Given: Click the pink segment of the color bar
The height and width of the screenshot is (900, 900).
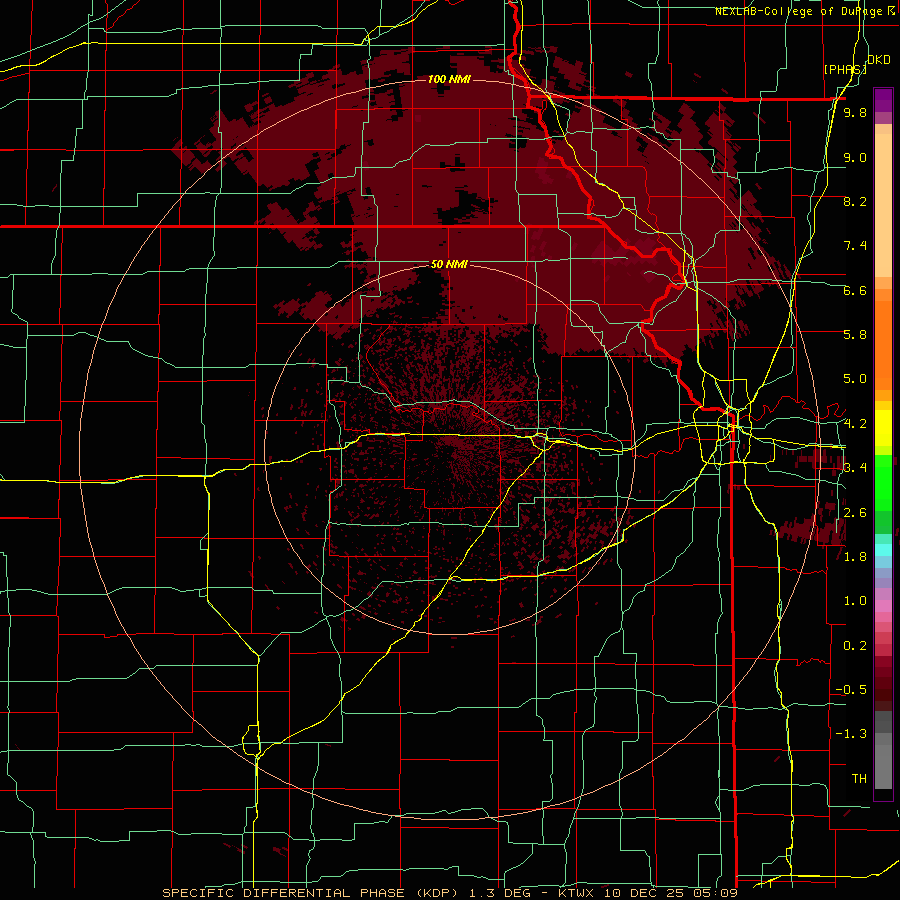Looking at the screenshot, I should (883, 606).
